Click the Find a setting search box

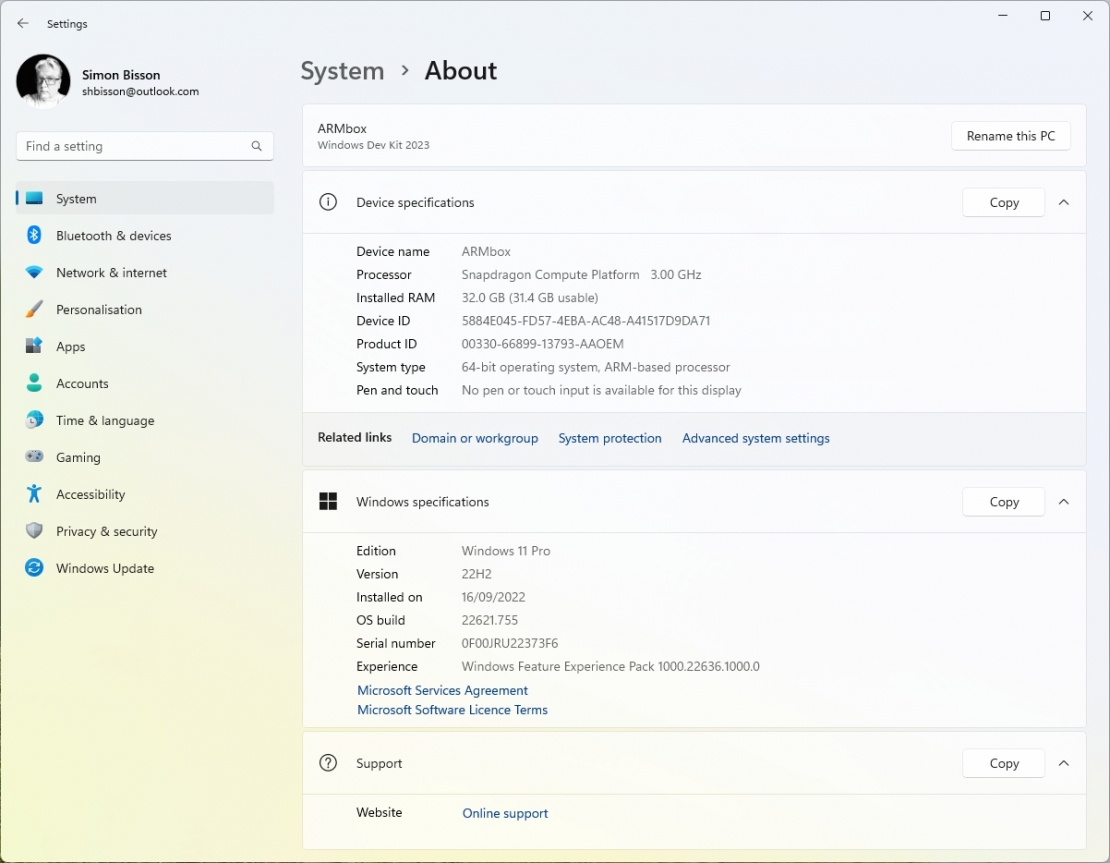click(144, 146)
